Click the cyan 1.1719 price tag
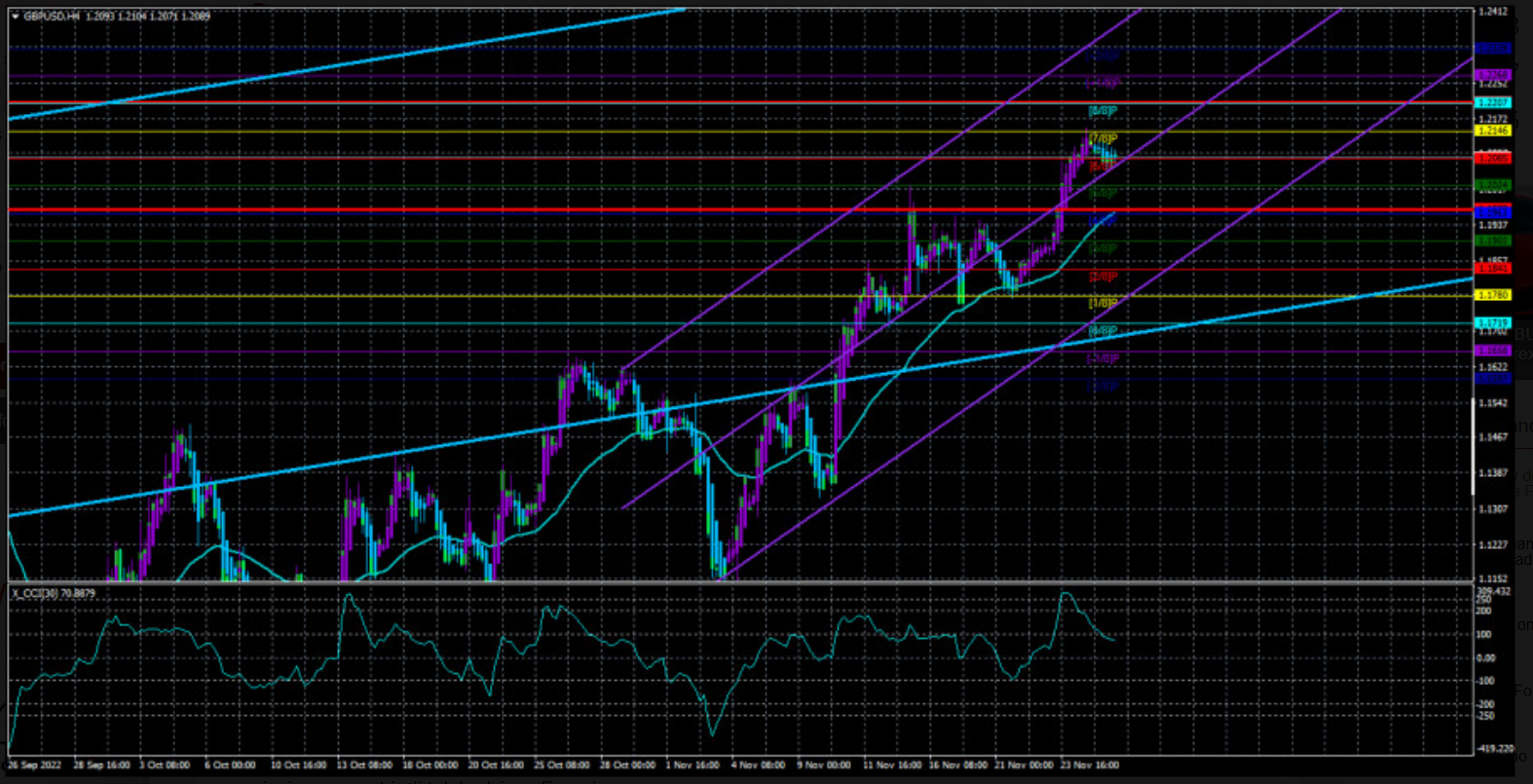Image resolution: width=1533 pixels, height=784 pixels. 1493,322
